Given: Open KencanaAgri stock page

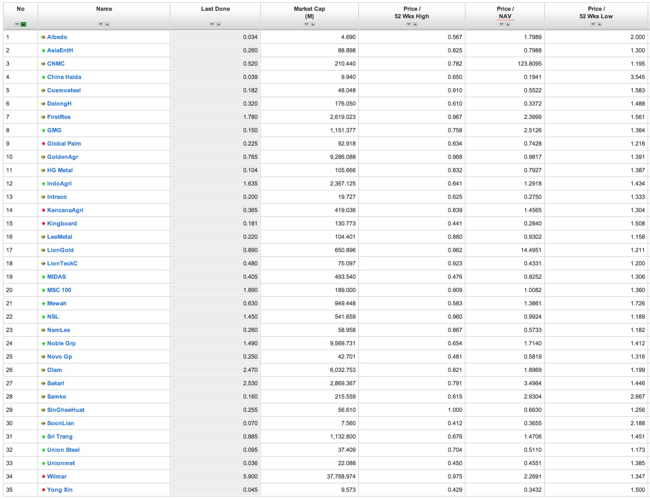Looking at the screenshot, I should 65,210.
